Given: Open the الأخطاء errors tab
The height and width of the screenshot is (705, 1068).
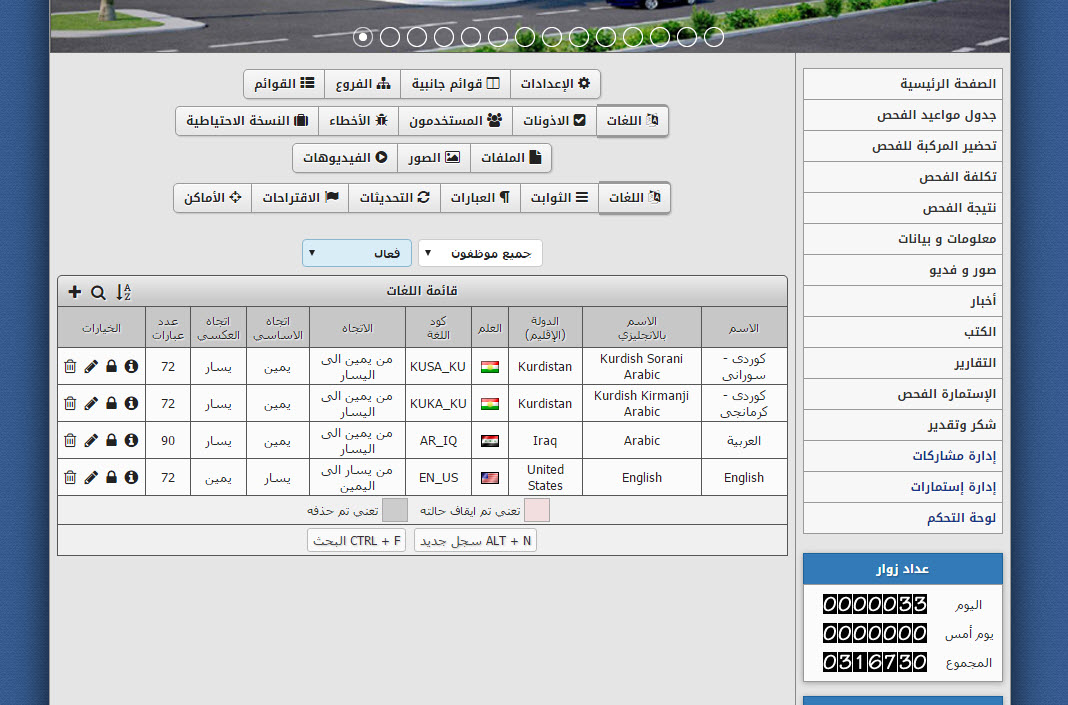Looking at the screenshot, I should click(x=358, y=121).
